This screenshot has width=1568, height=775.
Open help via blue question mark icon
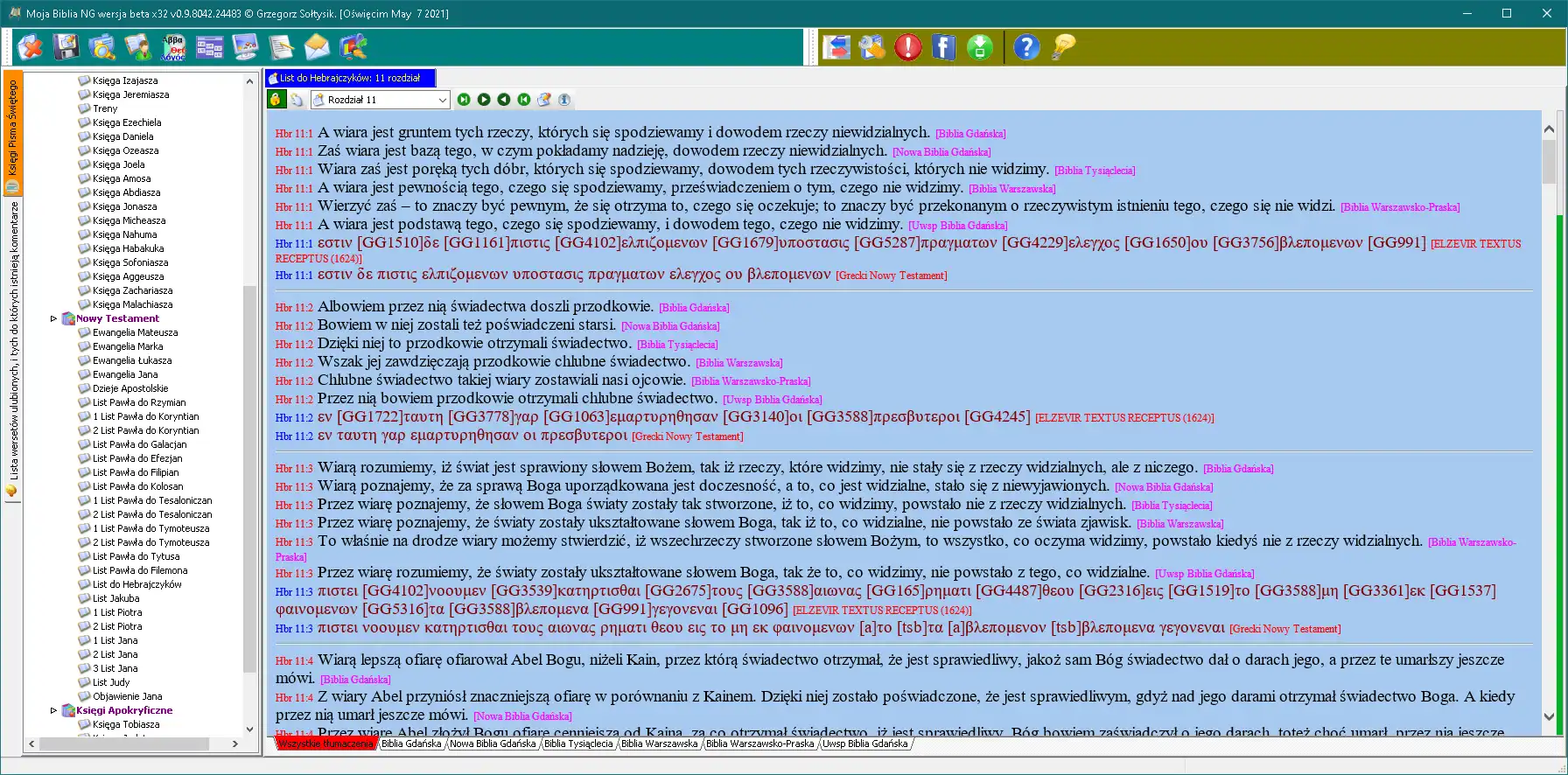pyautogui.click(x=1027, y=46)
